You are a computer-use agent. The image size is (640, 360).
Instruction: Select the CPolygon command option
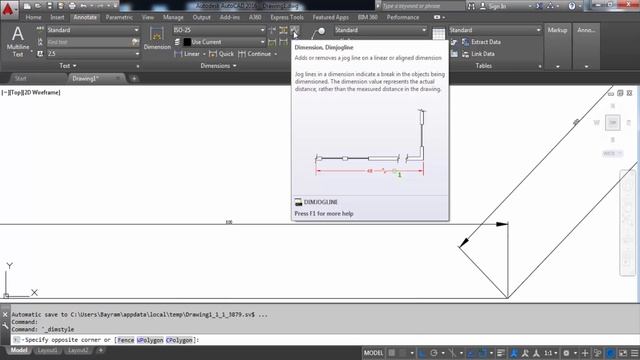(179, 340)
